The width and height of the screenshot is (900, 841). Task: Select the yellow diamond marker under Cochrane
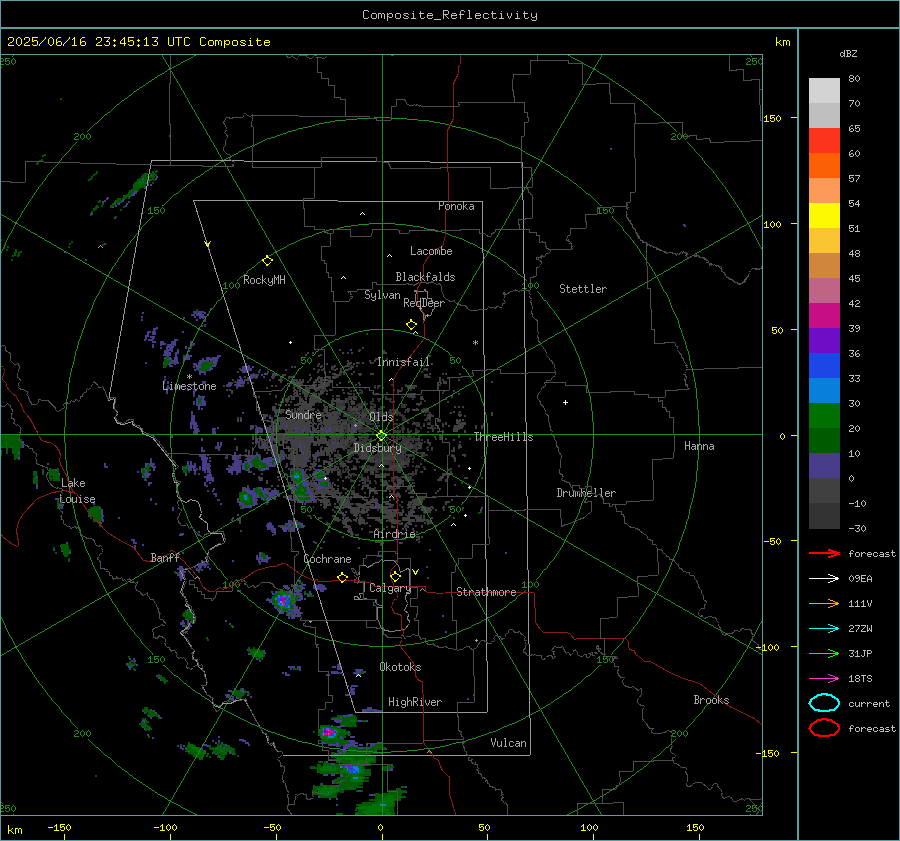(x=342, y=577)
